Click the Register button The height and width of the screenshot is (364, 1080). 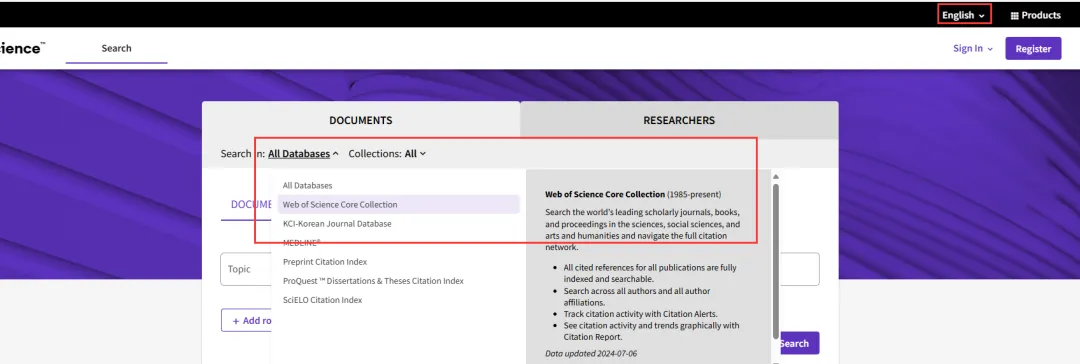[x=1033, y=48]
